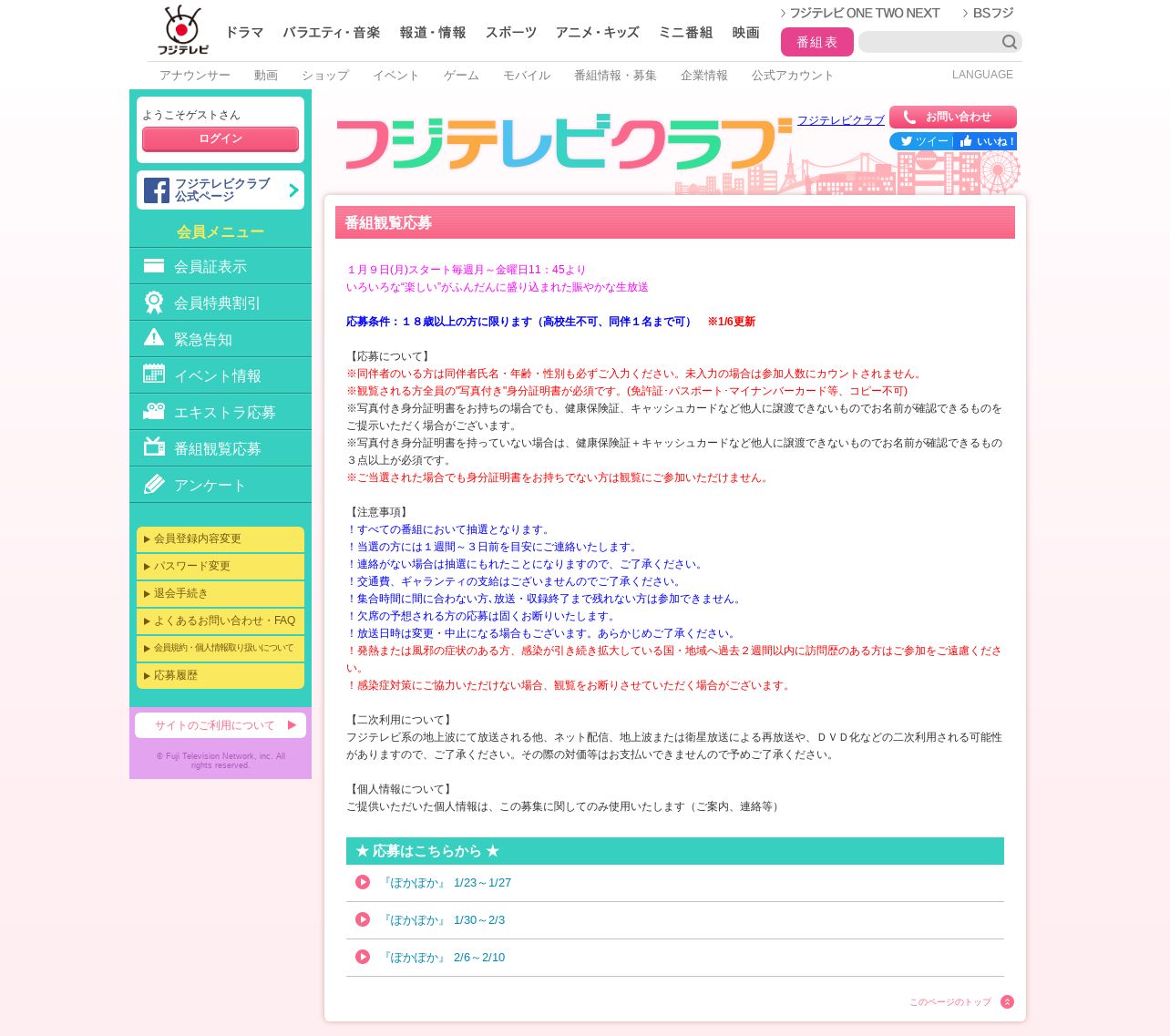The image size is (1170, 1036).
Task: Go to モバイル in sub navigation
Action: point(527,76)
